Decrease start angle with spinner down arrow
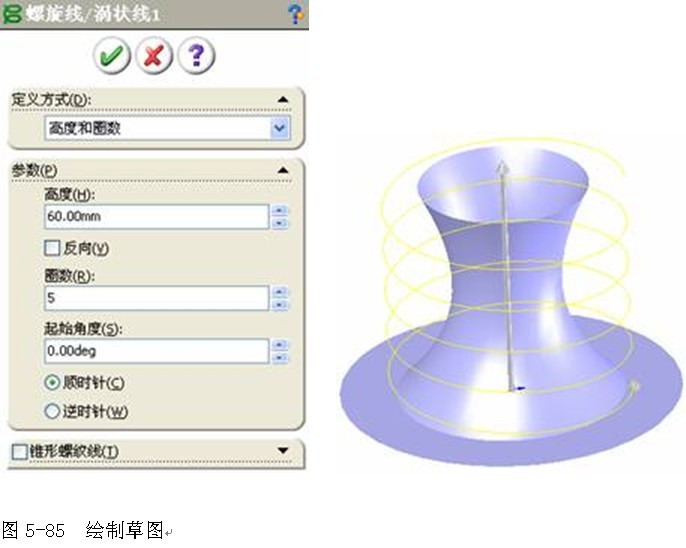Image resolution: width=686 pixels, height=548 pixels. tap(280, 358)
